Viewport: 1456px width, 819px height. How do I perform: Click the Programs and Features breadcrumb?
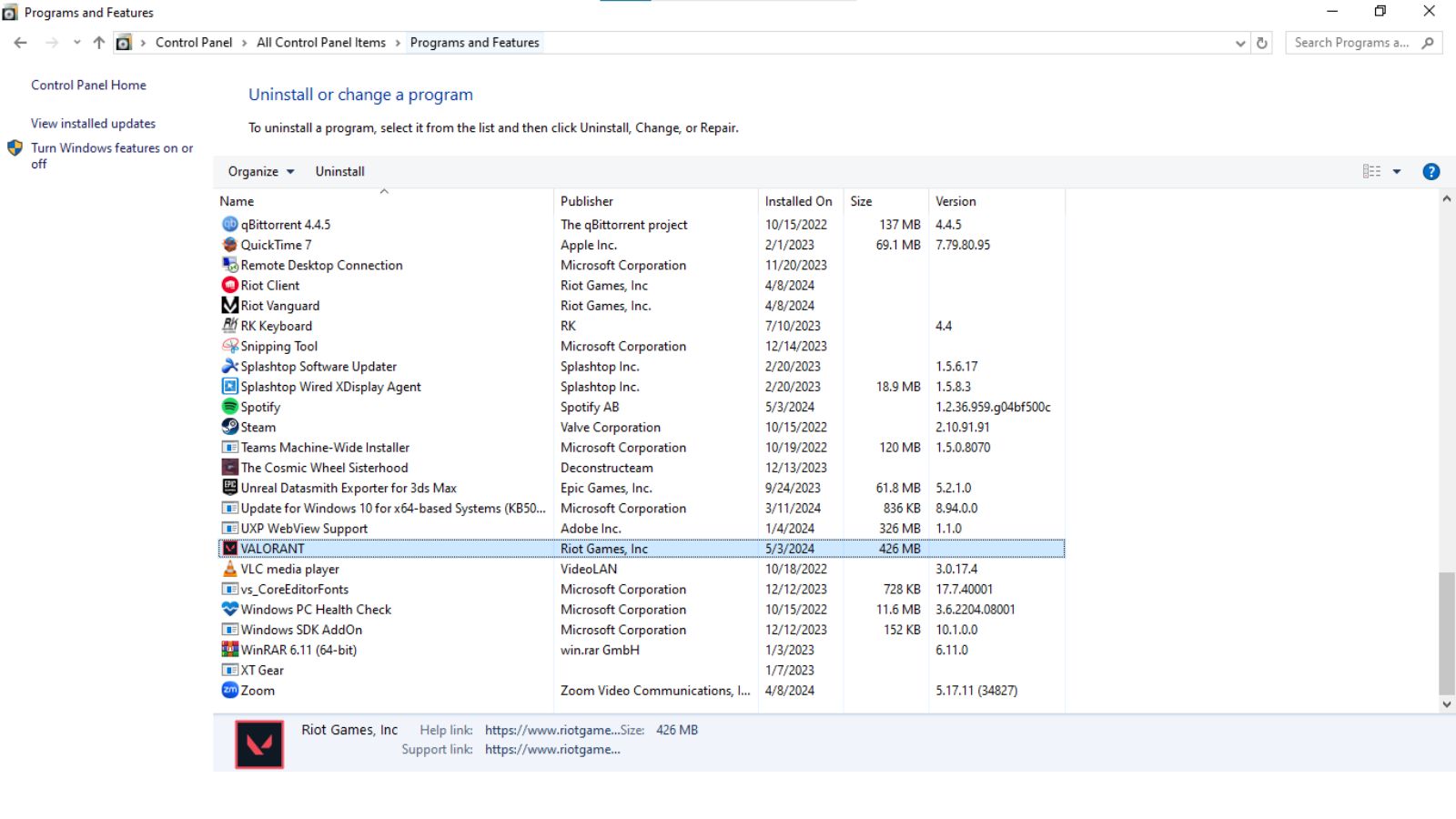click(x=474, y=42)
